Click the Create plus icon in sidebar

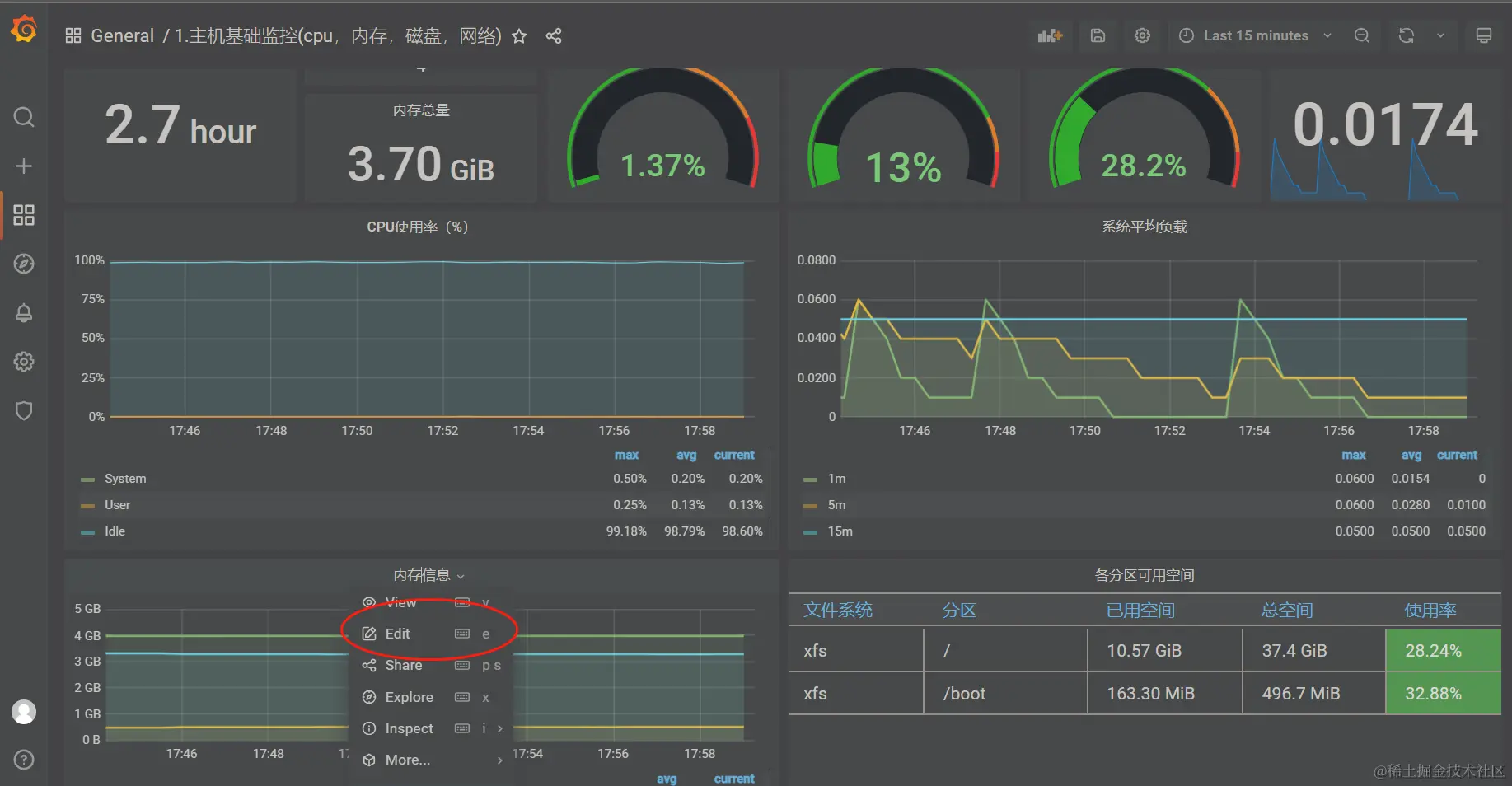pyautogui.click(x=24, y=166)
